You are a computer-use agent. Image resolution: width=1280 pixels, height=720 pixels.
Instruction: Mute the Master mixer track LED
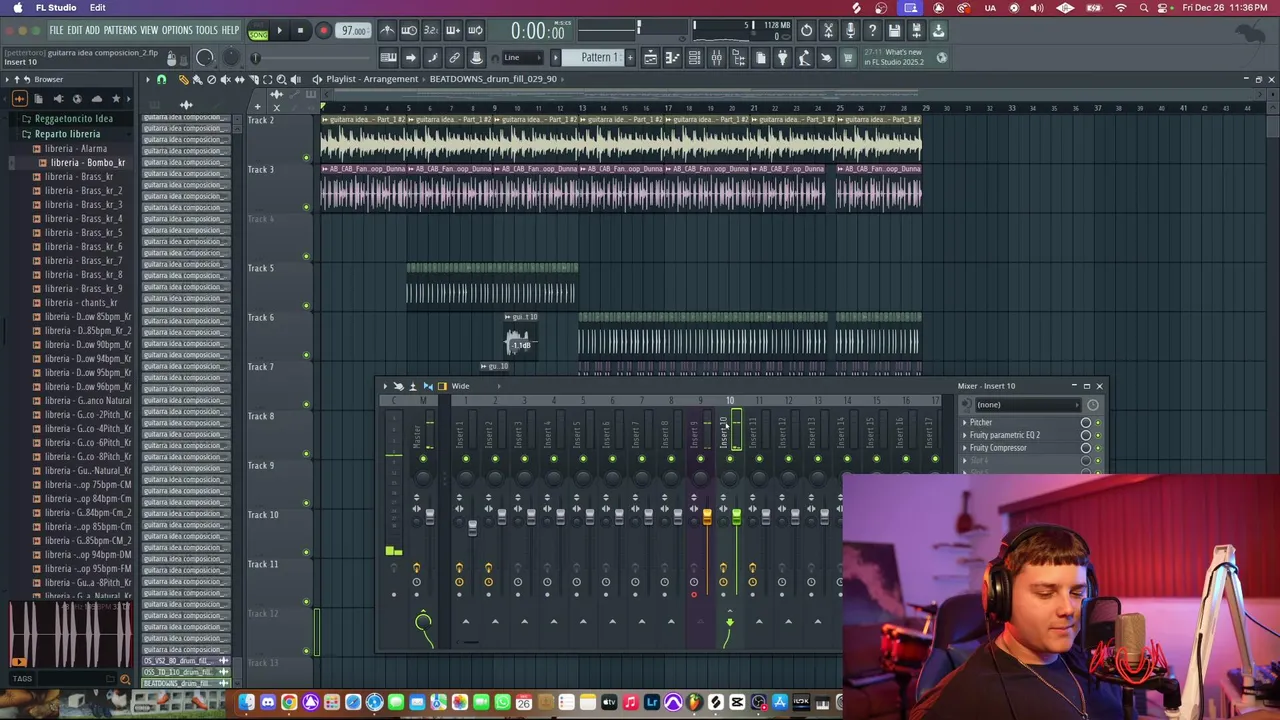tap(423, 459)
